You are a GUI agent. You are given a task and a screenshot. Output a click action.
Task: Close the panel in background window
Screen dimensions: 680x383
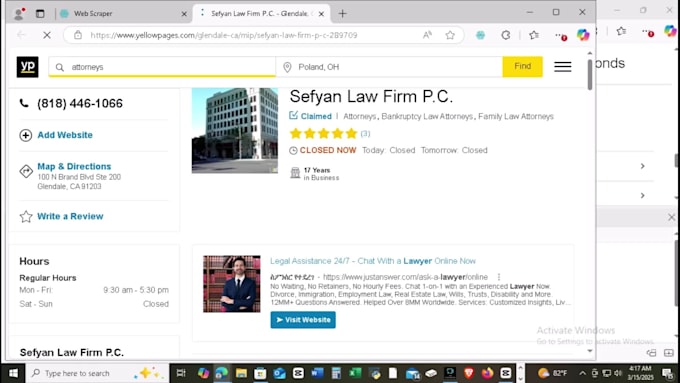coord(671,217)
